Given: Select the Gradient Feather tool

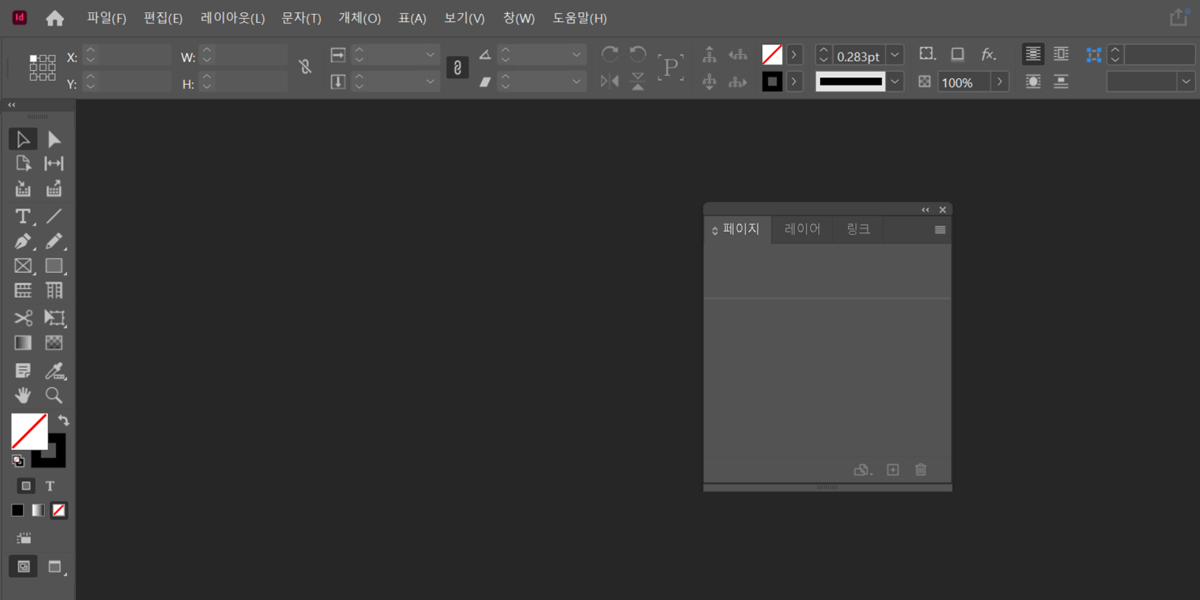Looking at the screenshot, I should tap(55, 343).
